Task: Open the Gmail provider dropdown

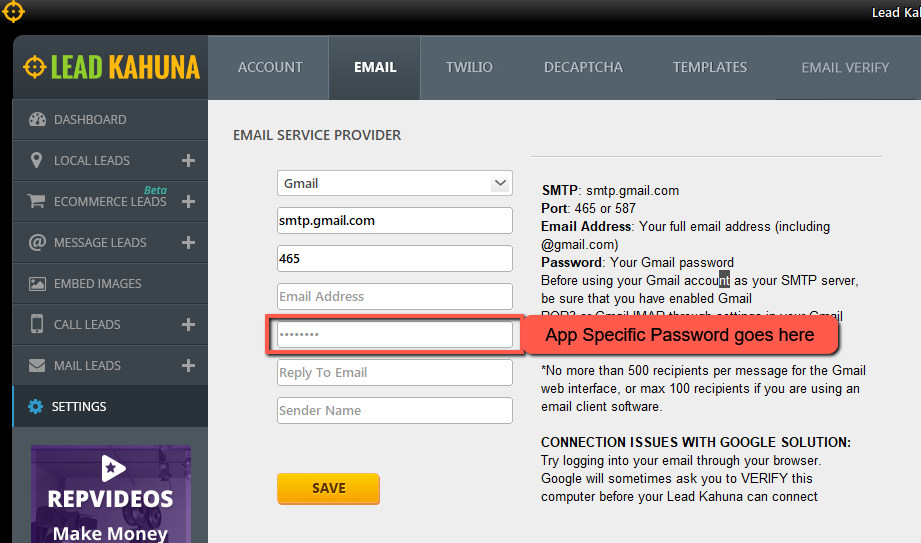Action: 394,184
